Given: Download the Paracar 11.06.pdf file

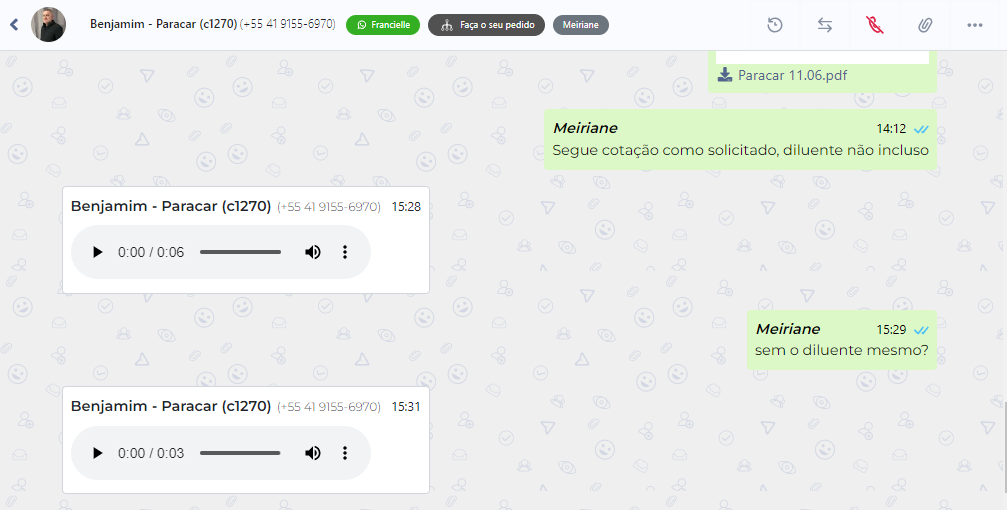Looking at the screenshot, I should [782, 75].
